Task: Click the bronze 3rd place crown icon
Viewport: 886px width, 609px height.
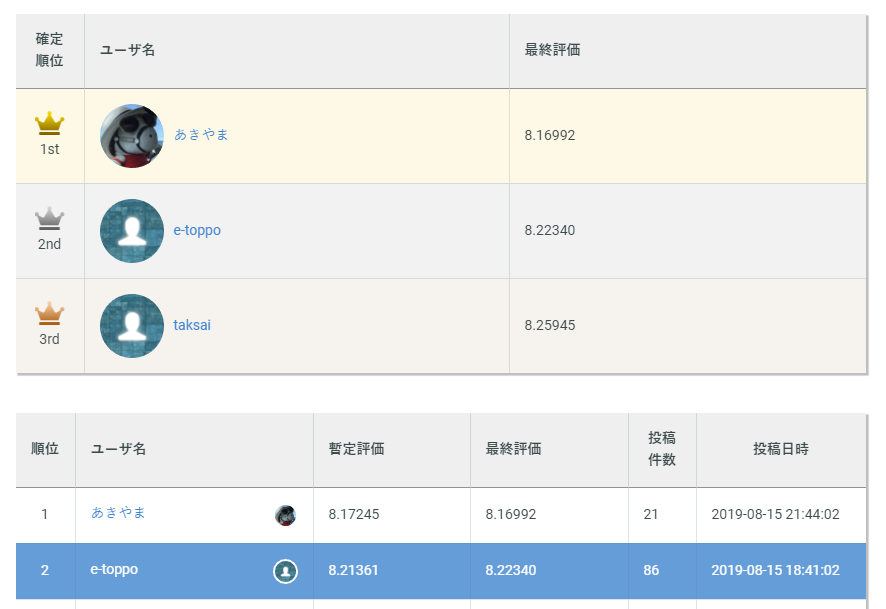Action: (50, 313)
